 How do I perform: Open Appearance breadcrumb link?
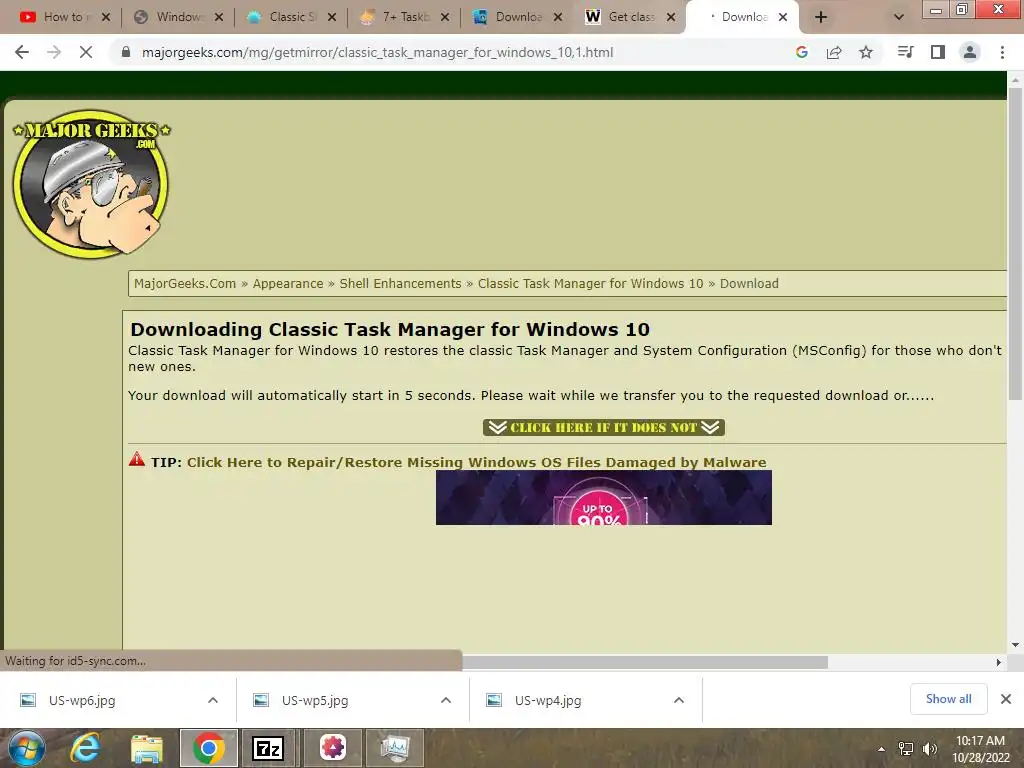[288, 283]
